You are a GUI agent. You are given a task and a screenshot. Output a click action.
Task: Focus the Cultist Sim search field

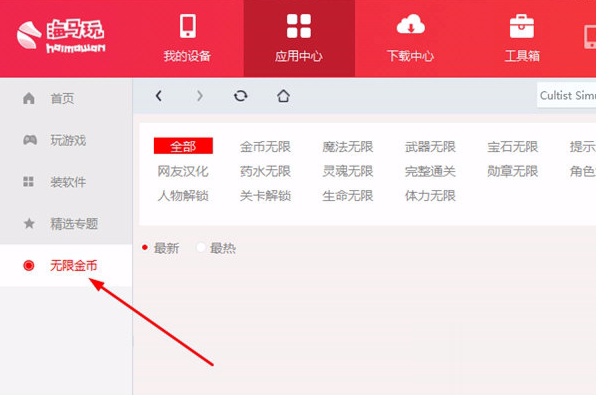pos(566,95)
